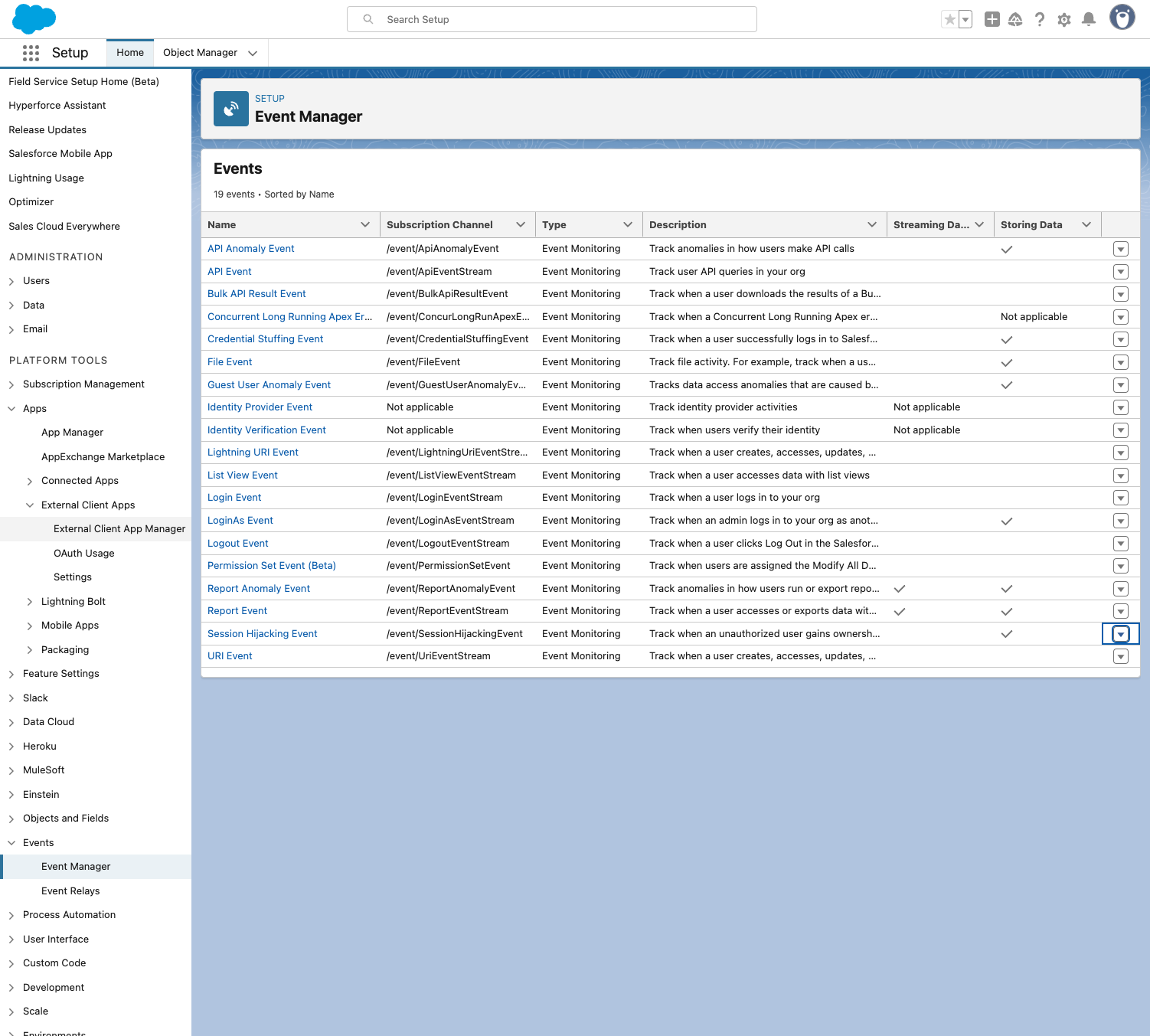Open the Setup gear menu
The width and height of the screenshot is (1150, 1036).
[x=1063, y=19]
